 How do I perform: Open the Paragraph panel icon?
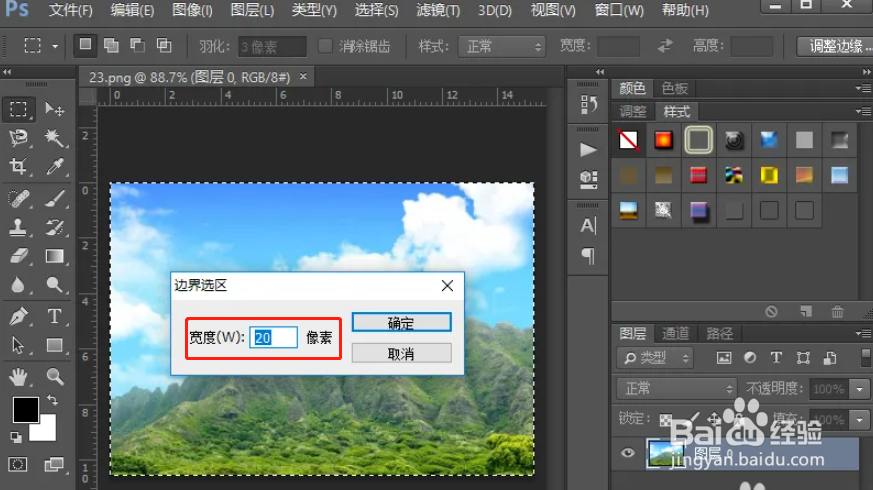coord(588,256)
